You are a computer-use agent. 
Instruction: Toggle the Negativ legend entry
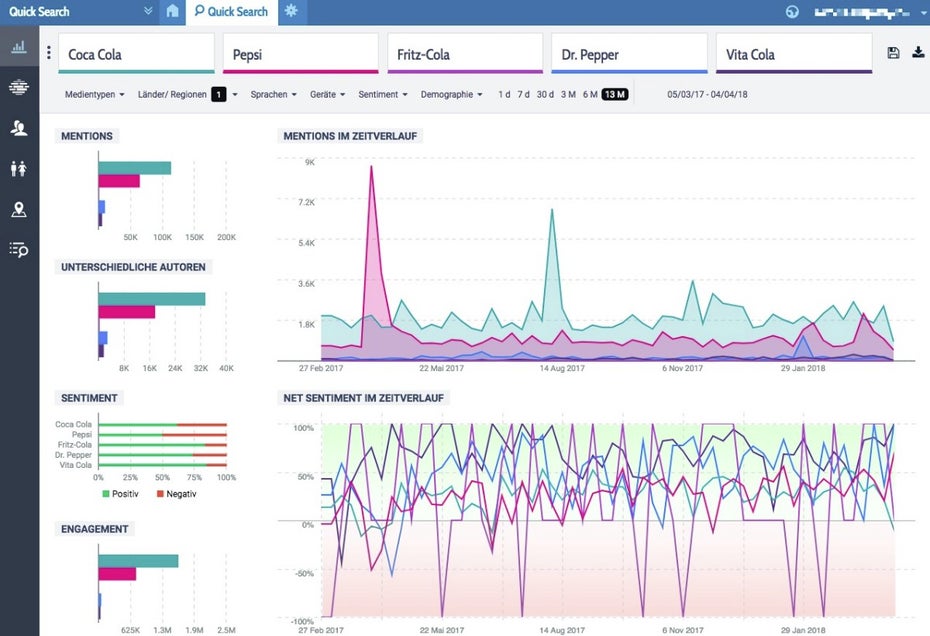point(176,494)
